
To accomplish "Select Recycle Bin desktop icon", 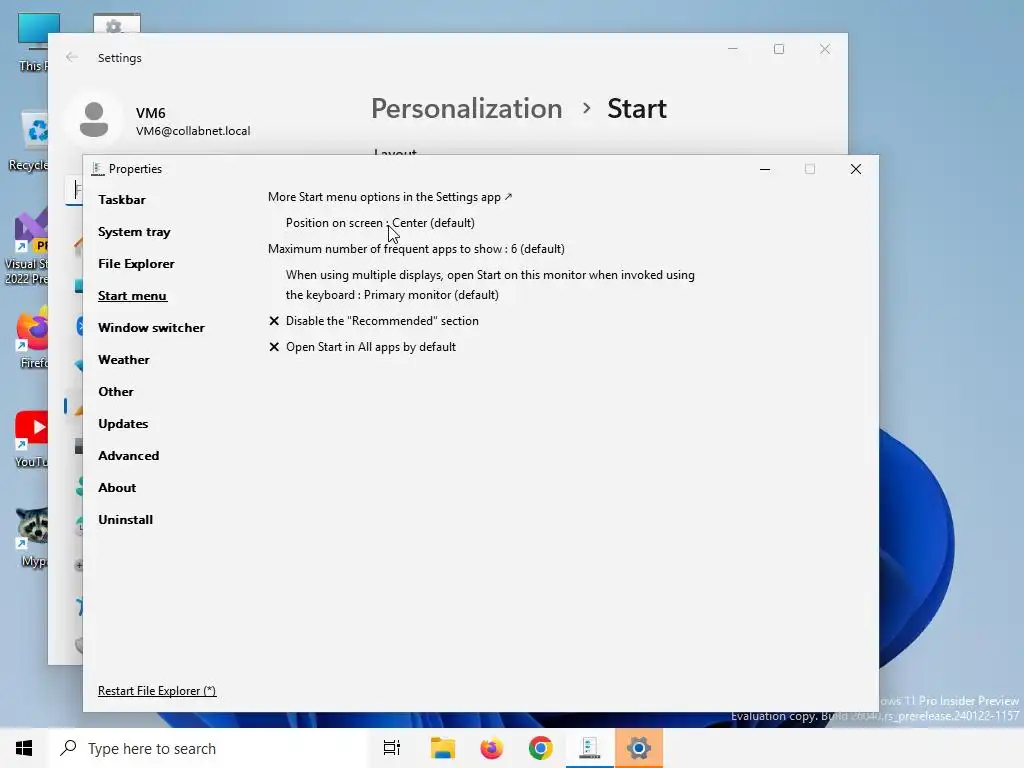I will pos(29,141).
